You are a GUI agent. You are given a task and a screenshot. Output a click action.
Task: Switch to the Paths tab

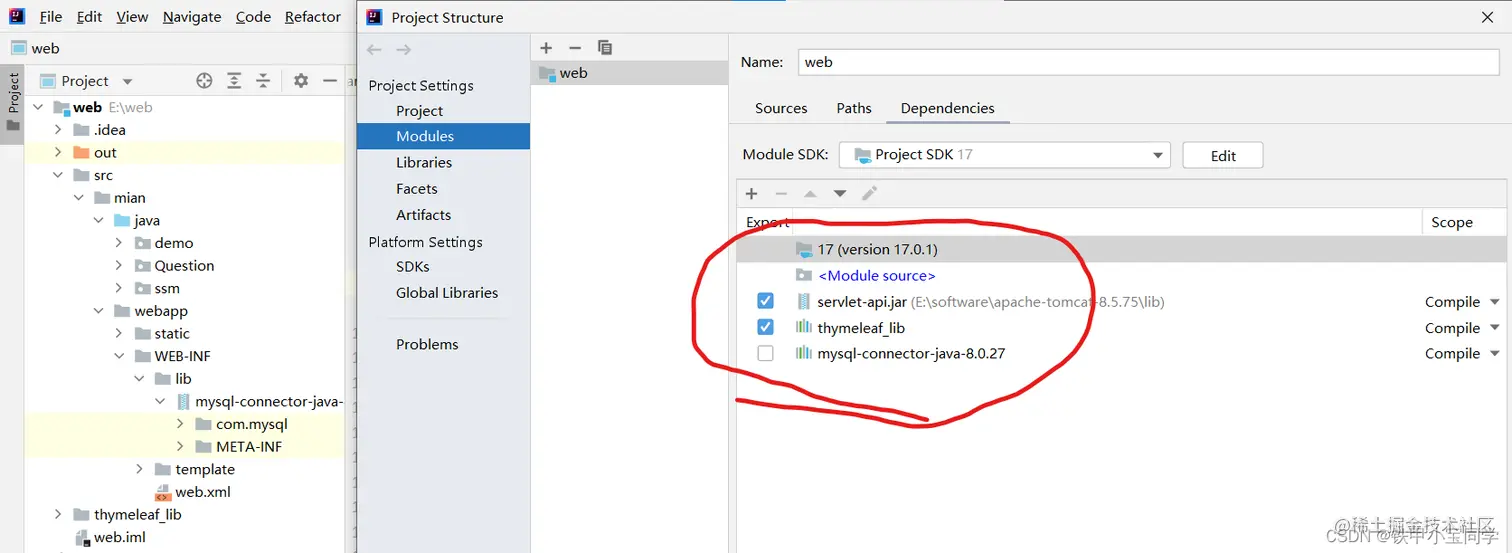tap(854, 108)
